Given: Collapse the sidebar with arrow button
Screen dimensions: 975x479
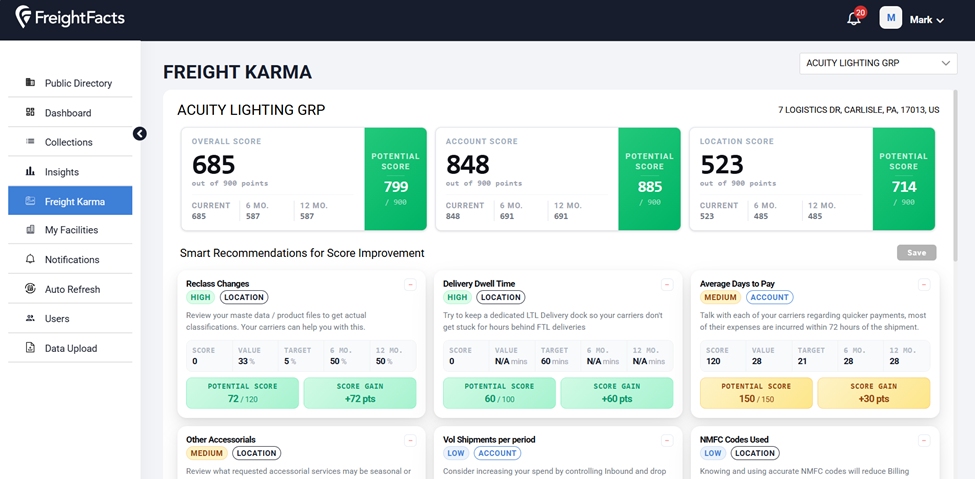Looking at the screenshot, I should tap(139, 133).
